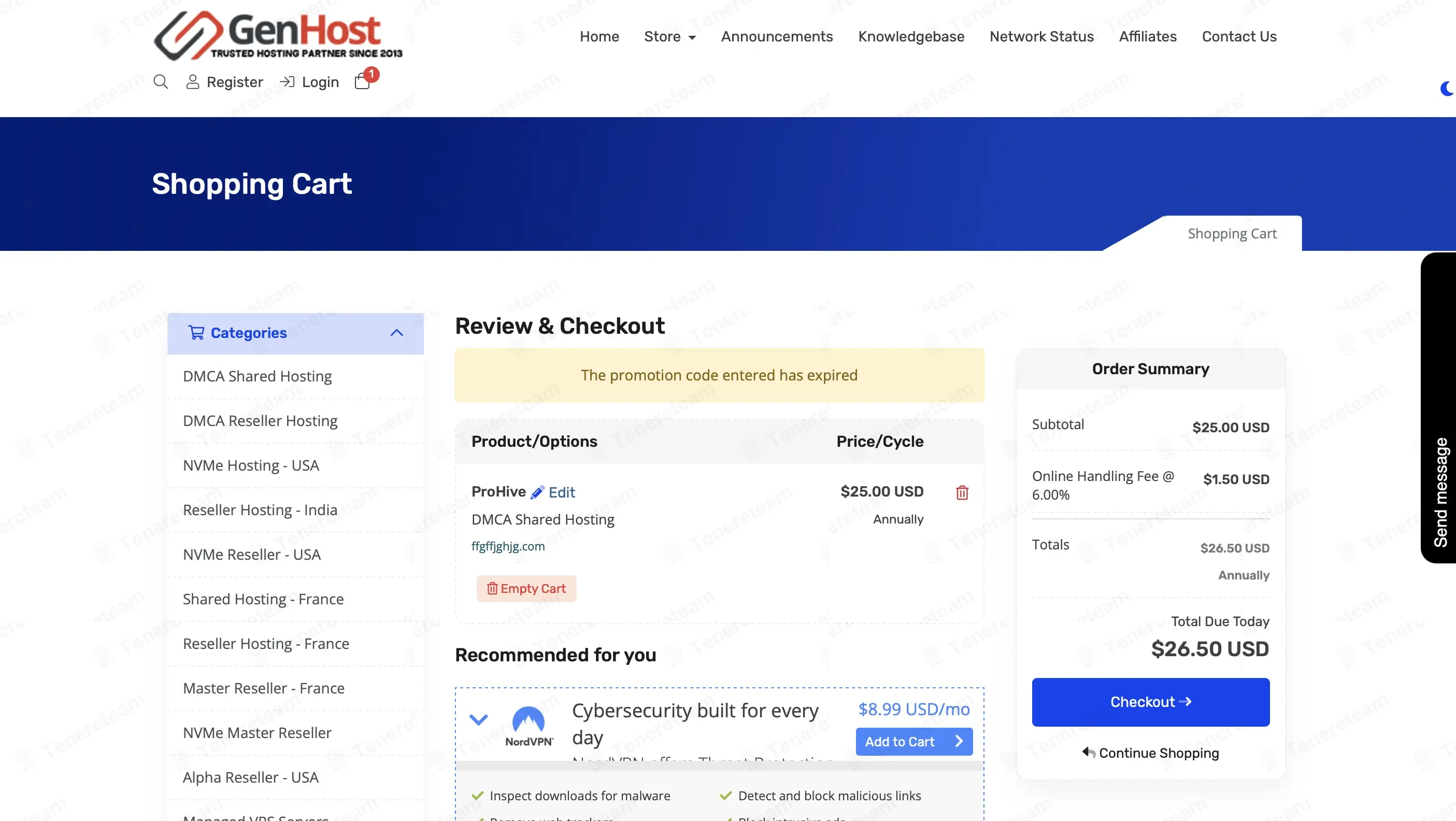This screenshot has width=1456, height=821.
Task: Click the $26.50 USD total due amount
Action: [1209, 648]
